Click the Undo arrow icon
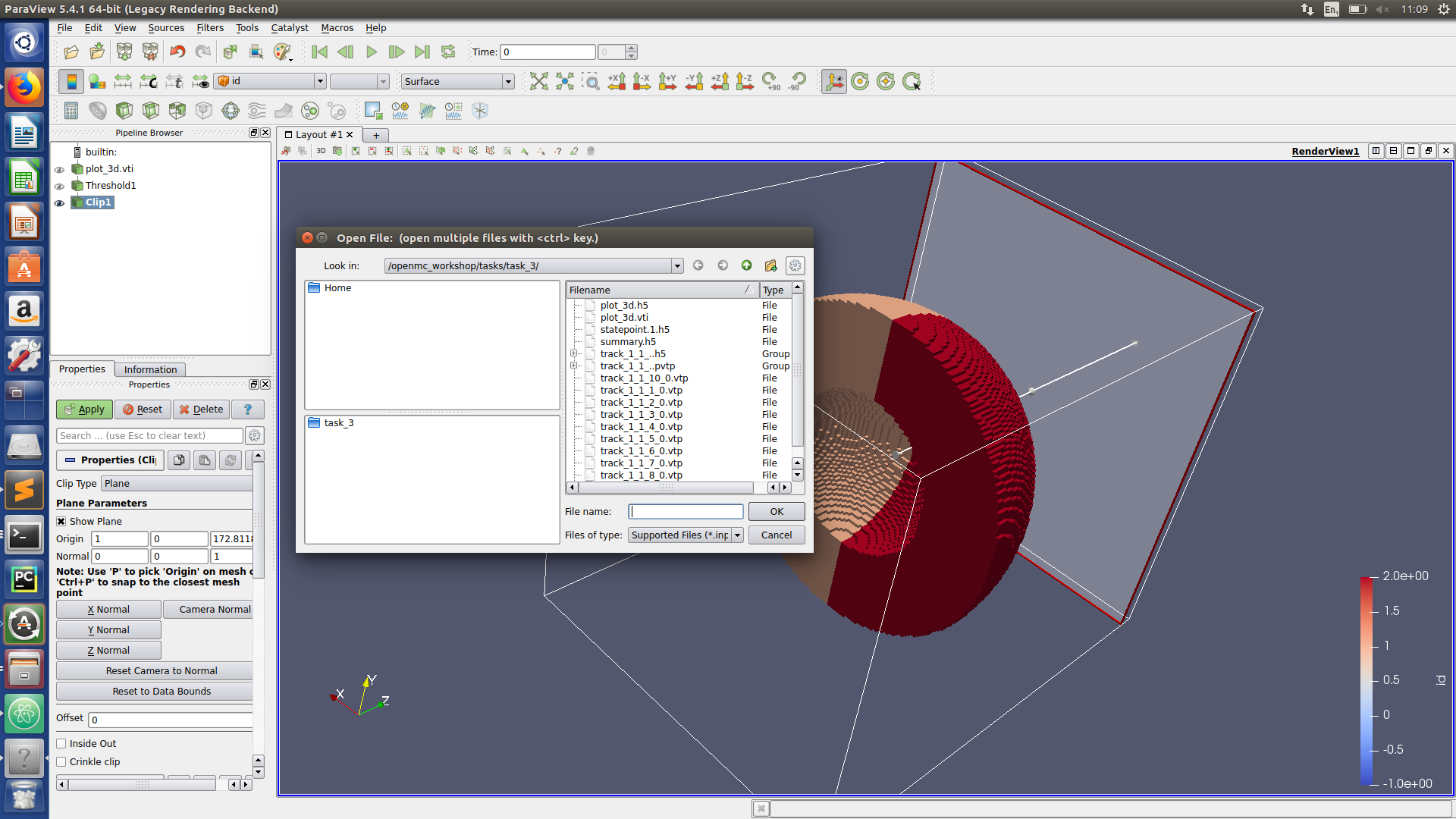The height and width of the screenshot is (819, 1456). (177, 52)
